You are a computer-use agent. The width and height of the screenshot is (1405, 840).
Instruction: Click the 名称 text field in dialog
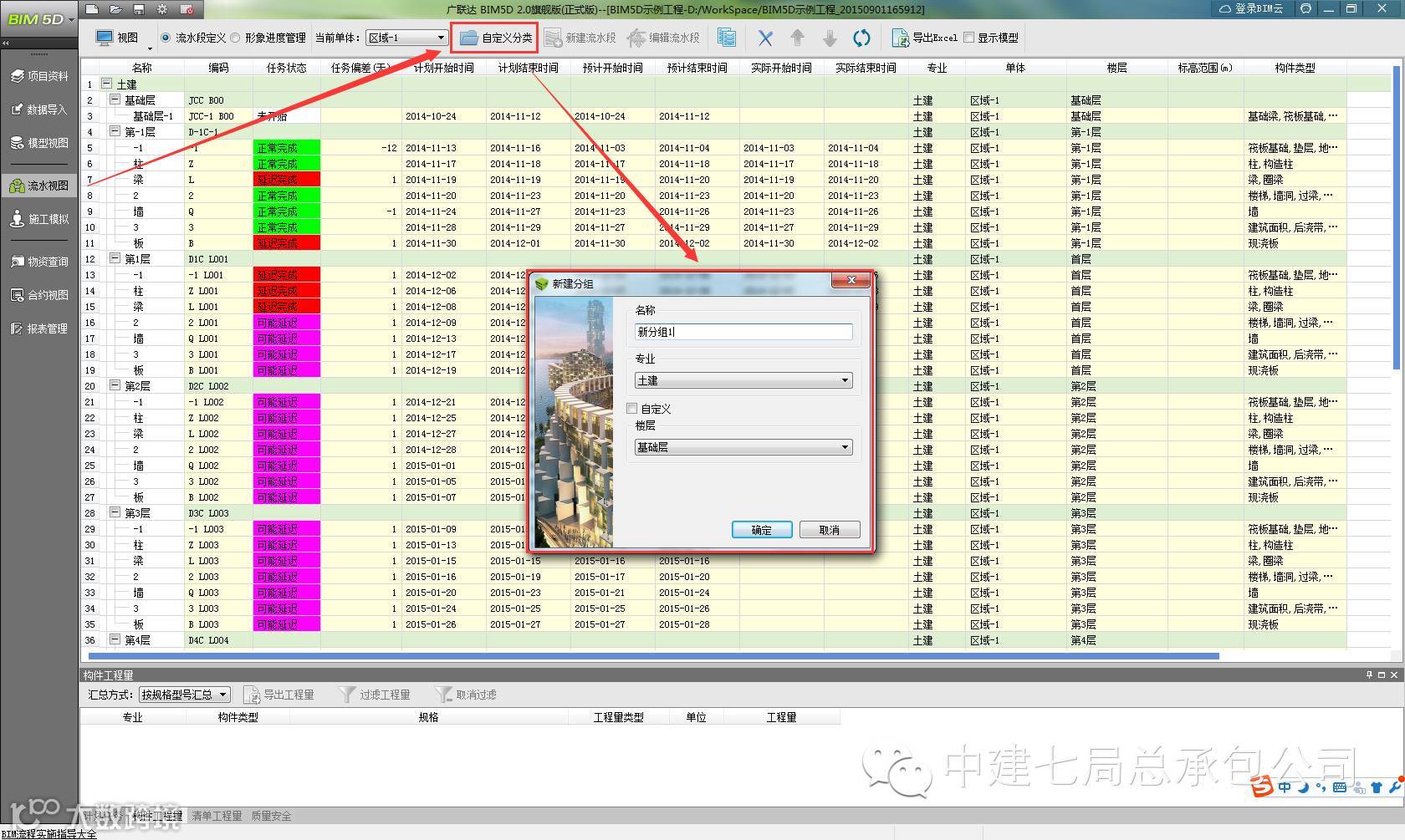click(x=743, y=332)
